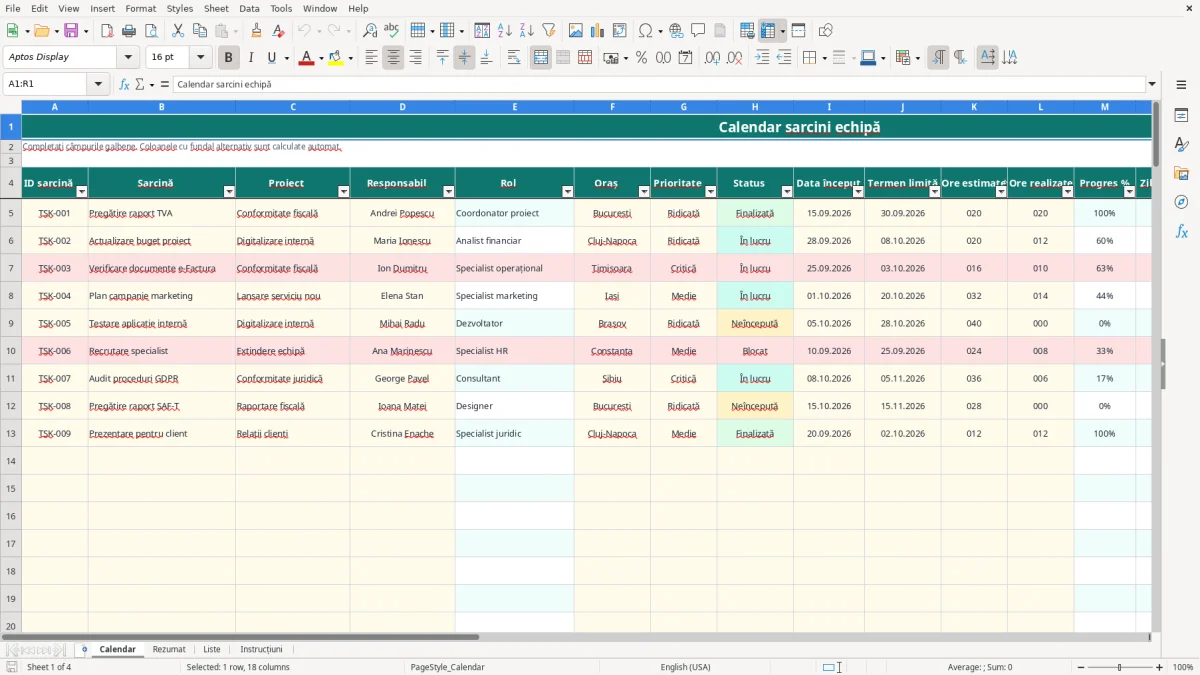The height and width of the screenshot is (675, 1200).
Task: Insert a chart
Action: click(x=598, y=31)
